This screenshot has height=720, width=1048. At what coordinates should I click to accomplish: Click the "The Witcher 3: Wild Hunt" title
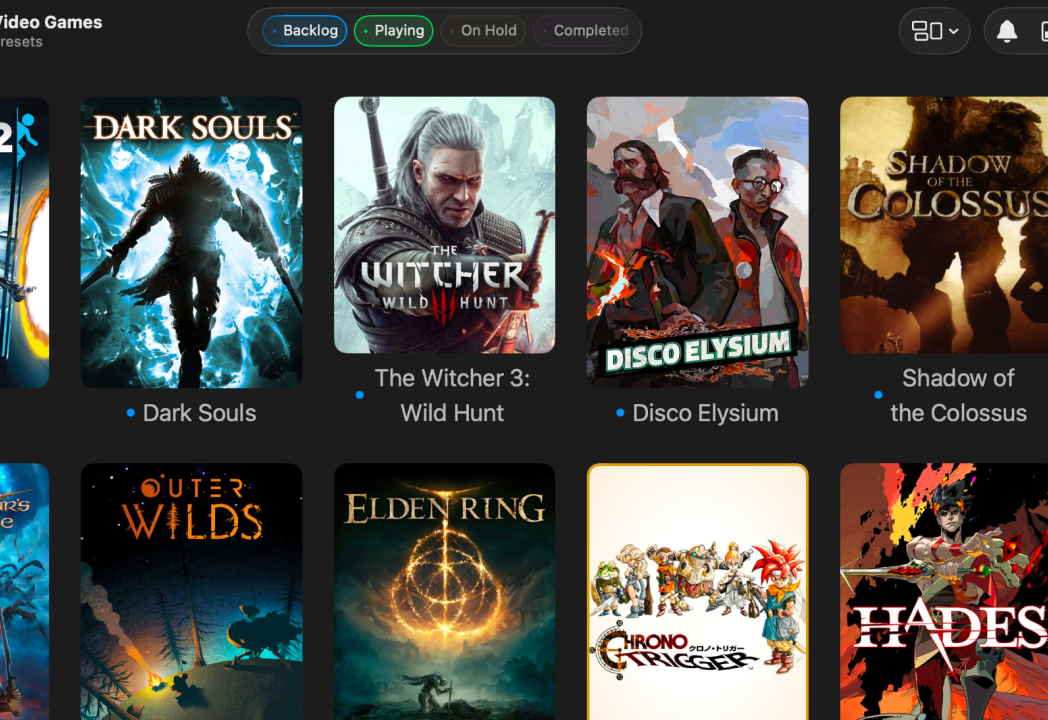[x=452, y=395]
